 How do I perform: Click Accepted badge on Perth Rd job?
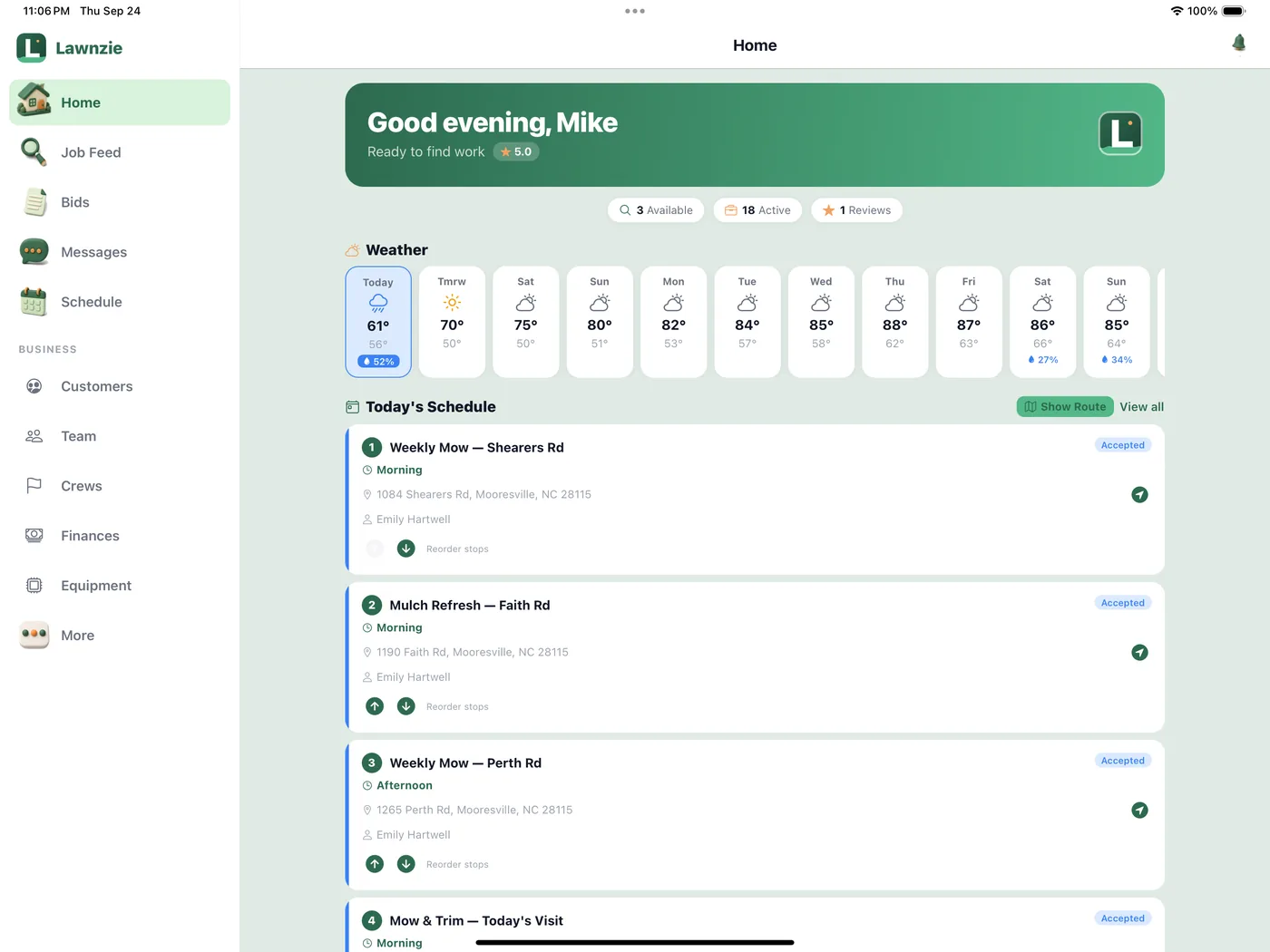[x=1123, y=761]
